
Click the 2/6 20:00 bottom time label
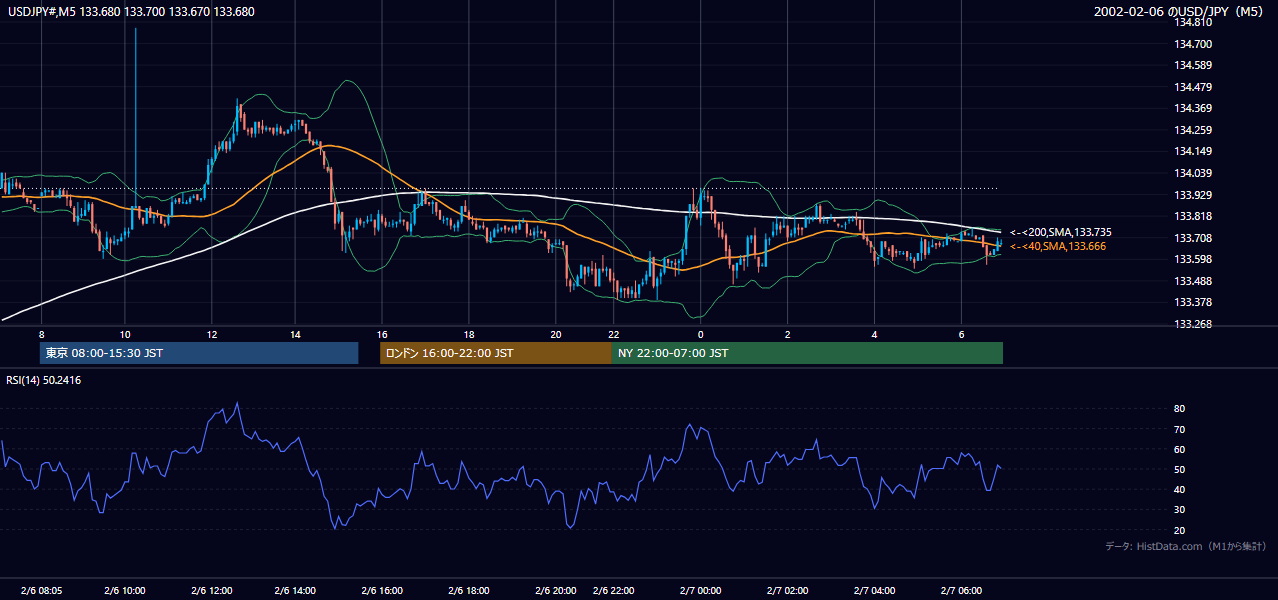click(555, 591)
